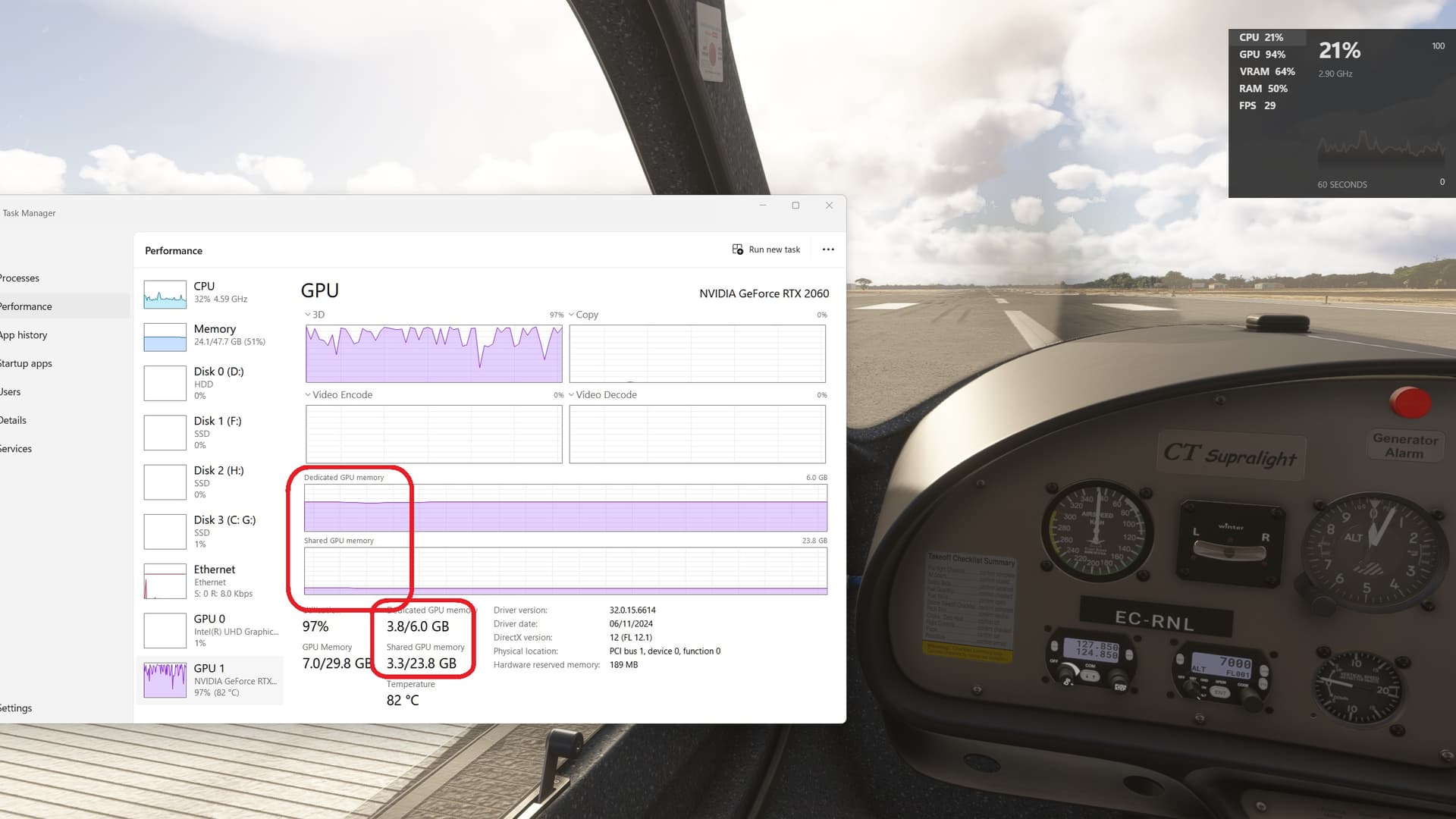Open the CPU performance thumbnail graph
Viewport: 1456px width, 819px height.
(165, 294)
